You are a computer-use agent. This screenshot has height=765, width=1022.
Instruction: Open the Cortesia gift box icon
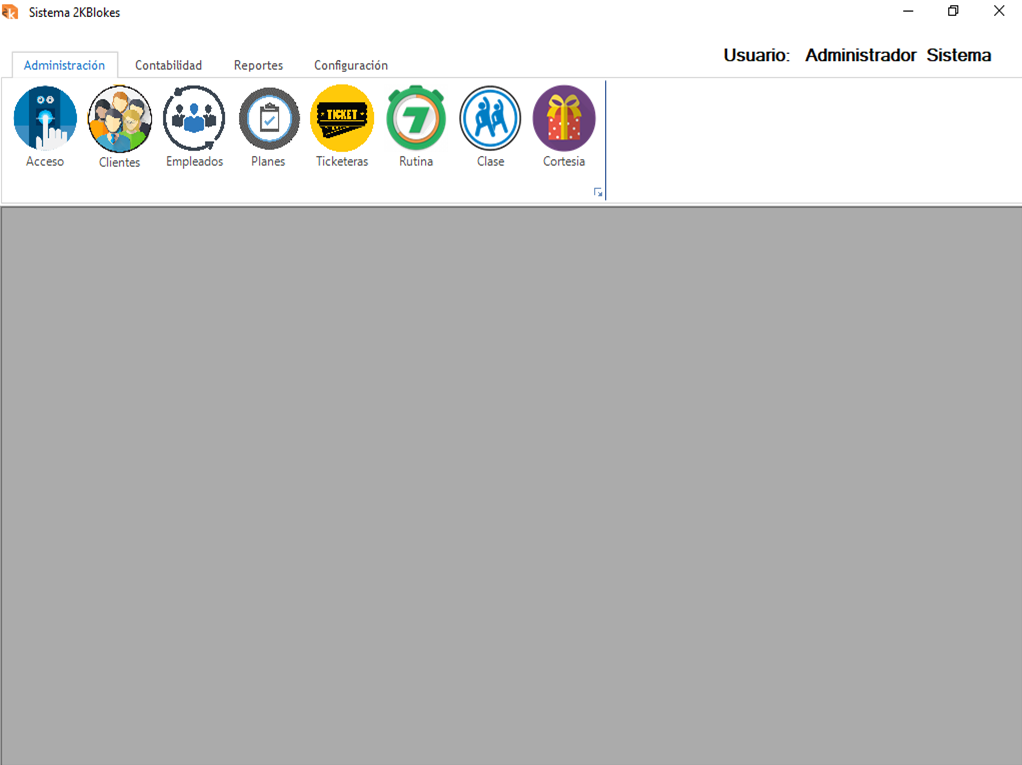(564, 119)
